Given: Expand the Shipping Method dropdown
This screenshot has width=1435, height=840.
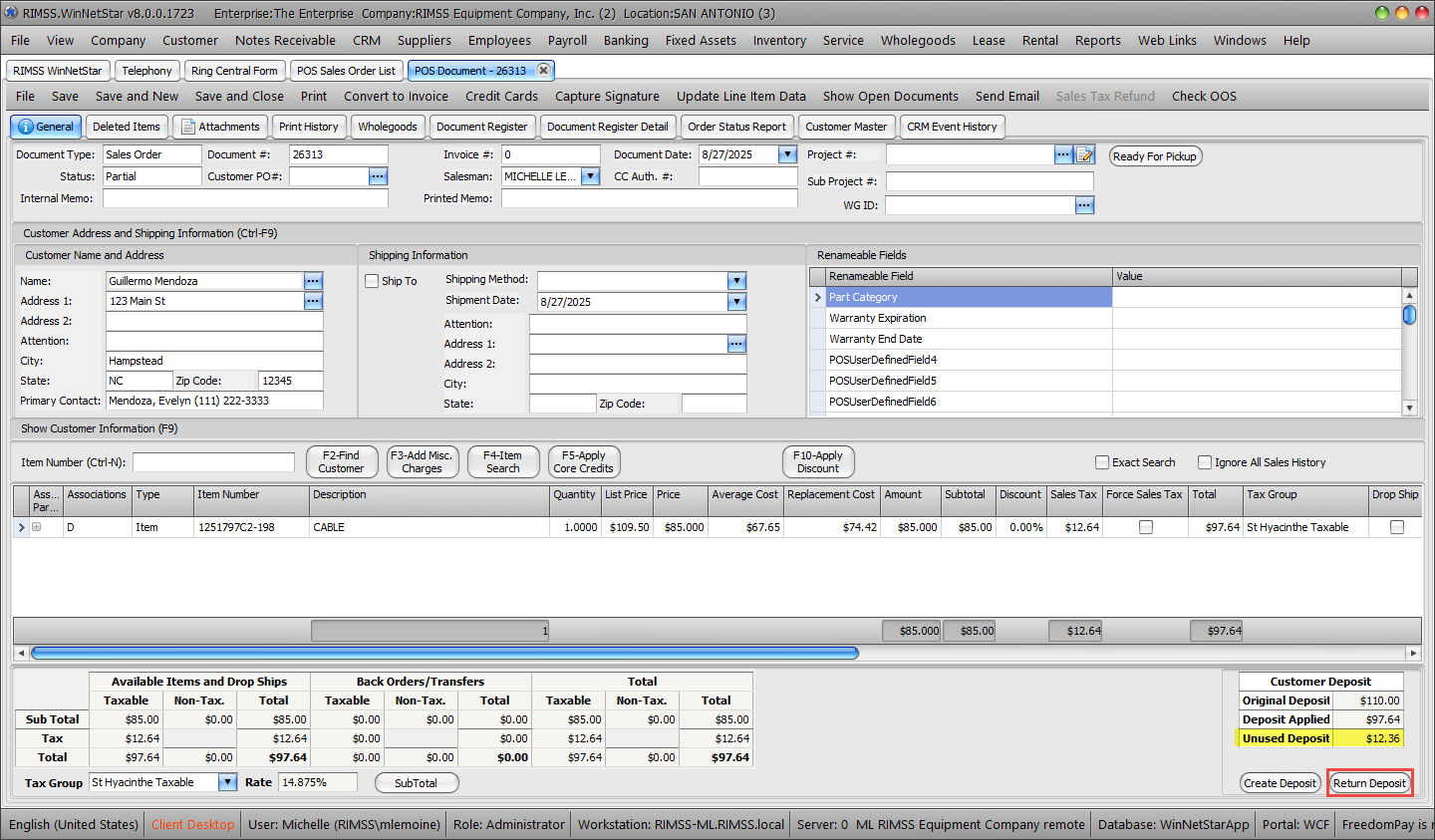Looking at the screenshot, I should pyautogui.click(x=736, y=281).
